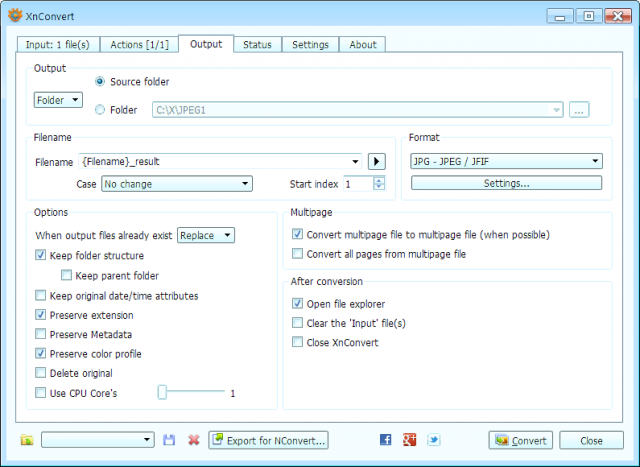Enable Clear the 'Input' file(s) checkbox
Screen dimensions: 640x467
(x=298, y=323)
